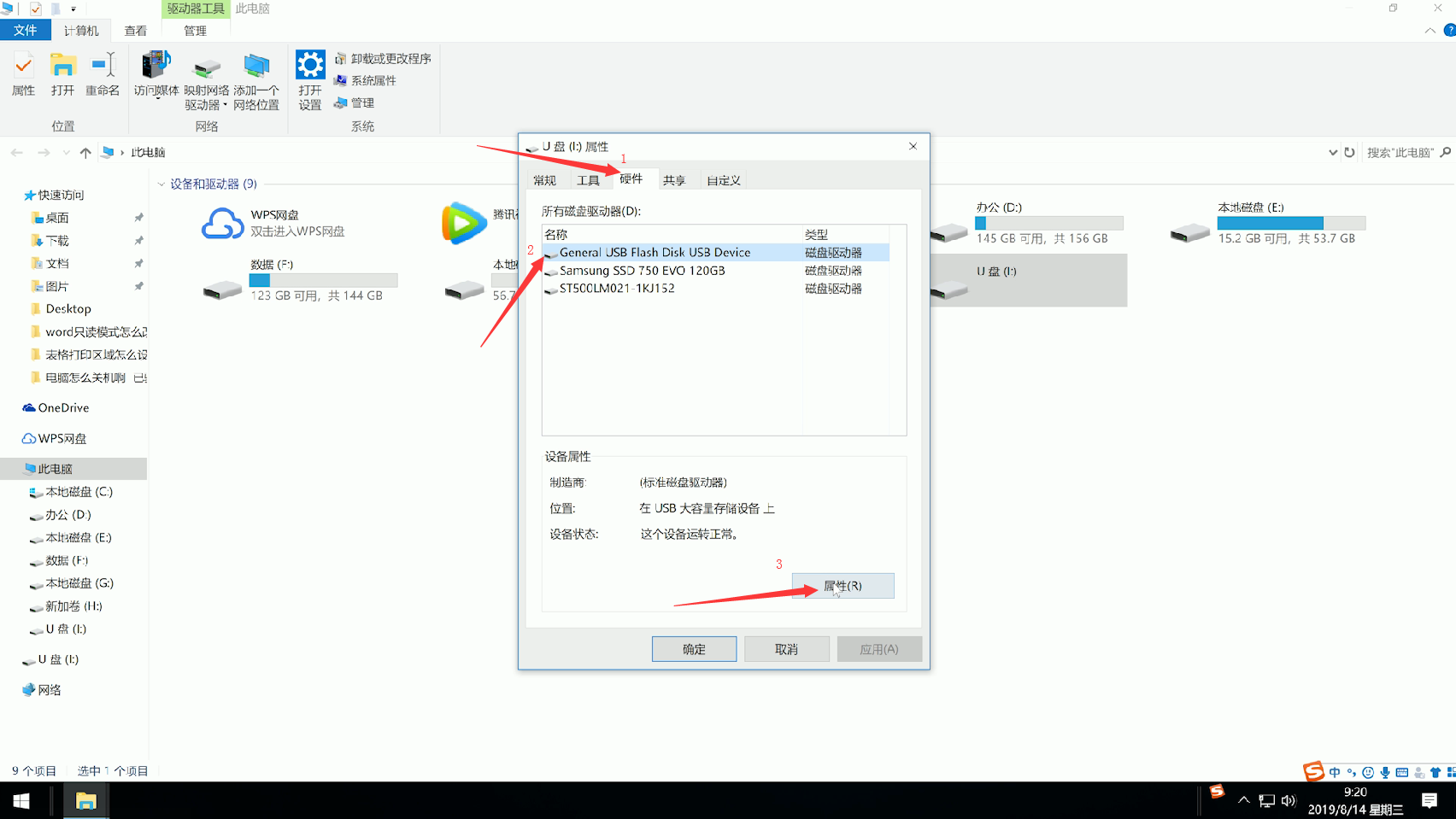Open the quick access toolbar dropdown
This screenshot has height=819, width=1456.
click(73, 9)
